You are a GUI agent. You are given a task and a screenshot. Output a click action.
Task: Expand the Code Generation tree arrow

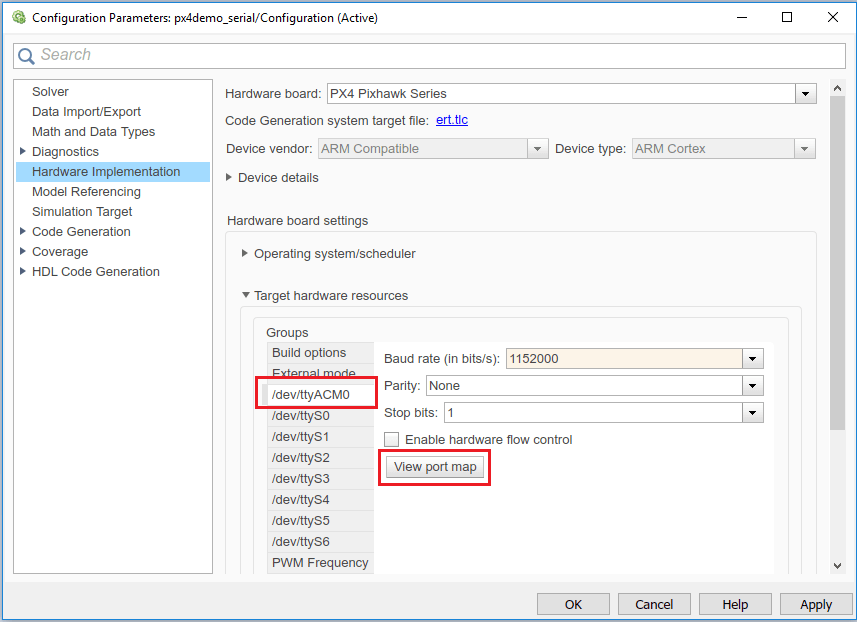[22, 231]
